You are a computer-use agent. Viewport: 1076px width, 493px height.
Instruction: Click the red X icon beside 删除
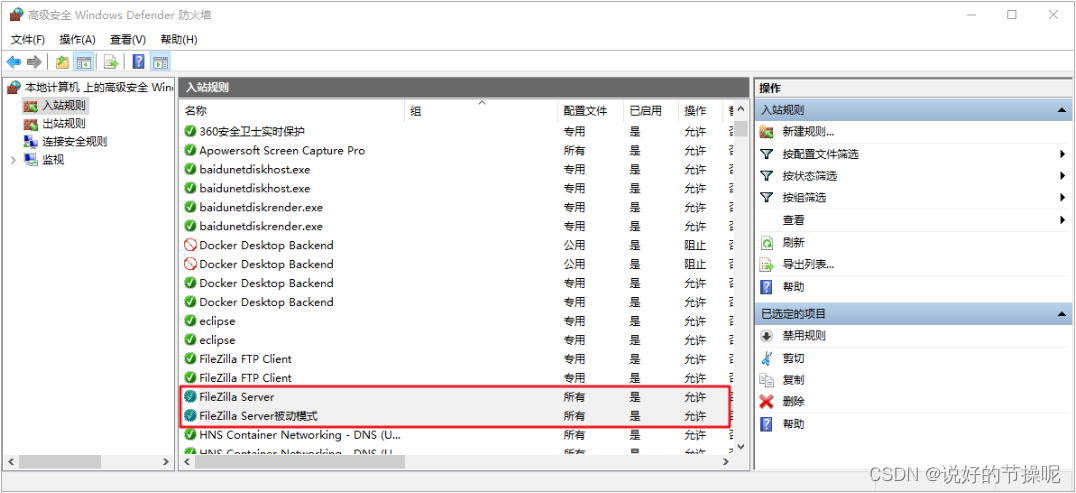coord(767,402)
